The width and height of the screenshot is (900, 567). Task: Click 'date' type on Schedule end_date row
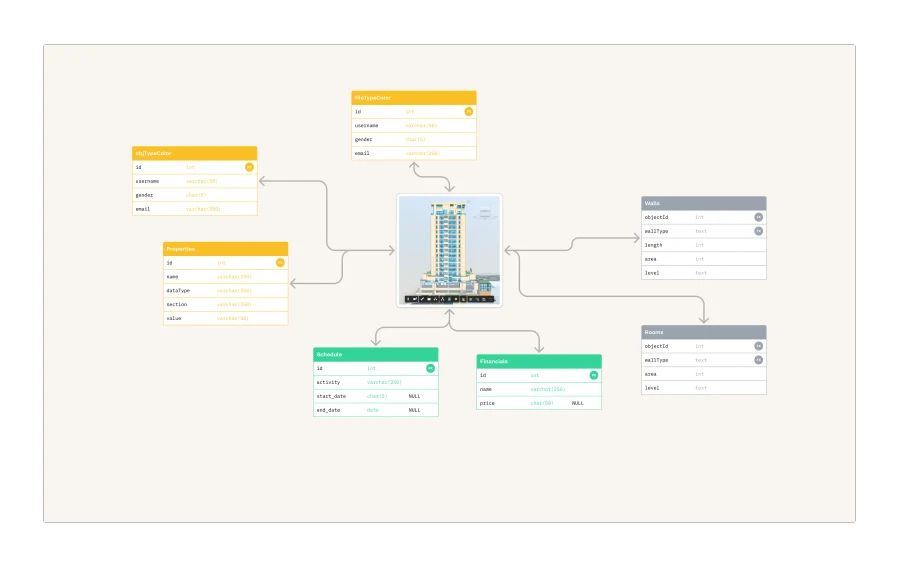(373, 410)
